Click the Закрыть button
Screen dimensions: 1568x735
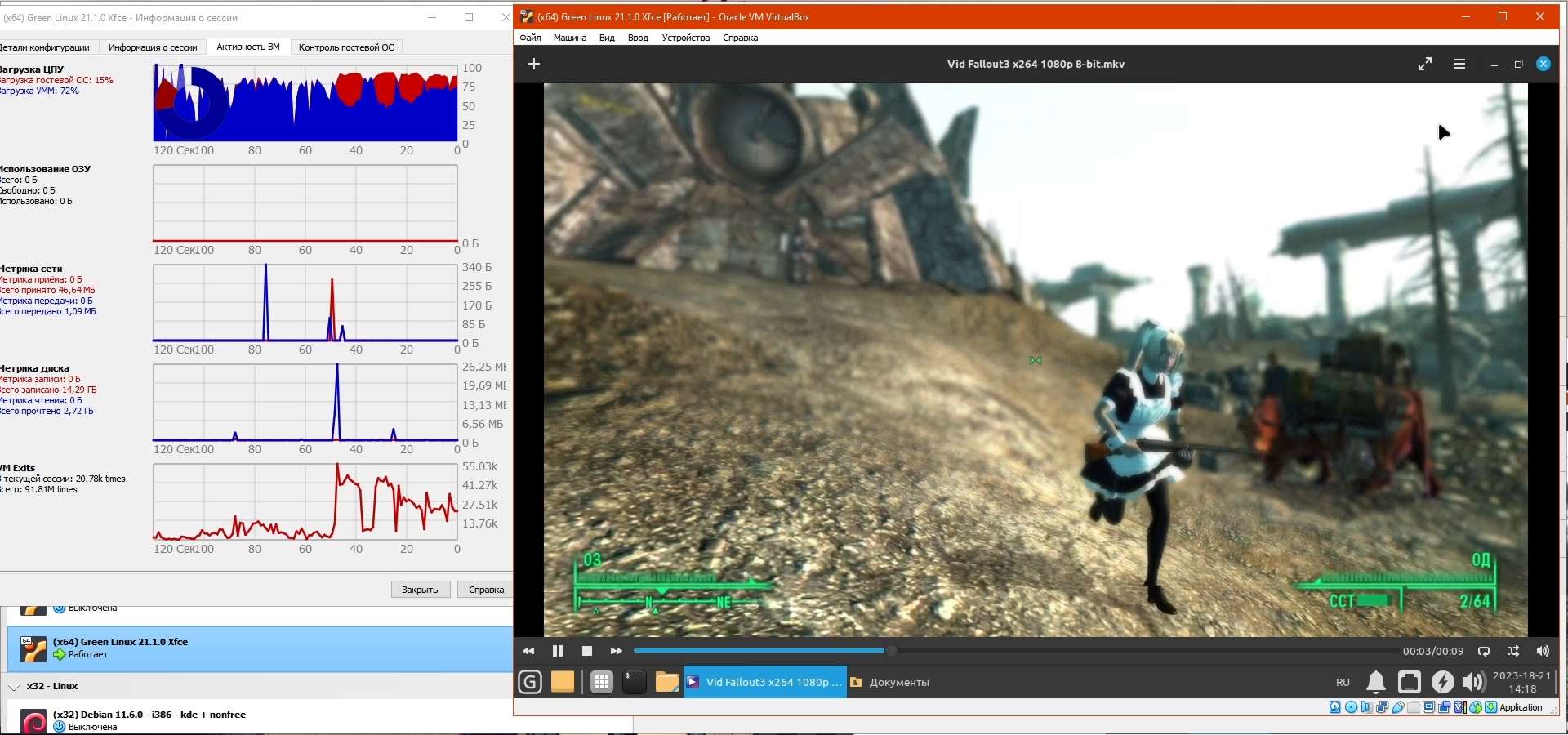[420, 590]
